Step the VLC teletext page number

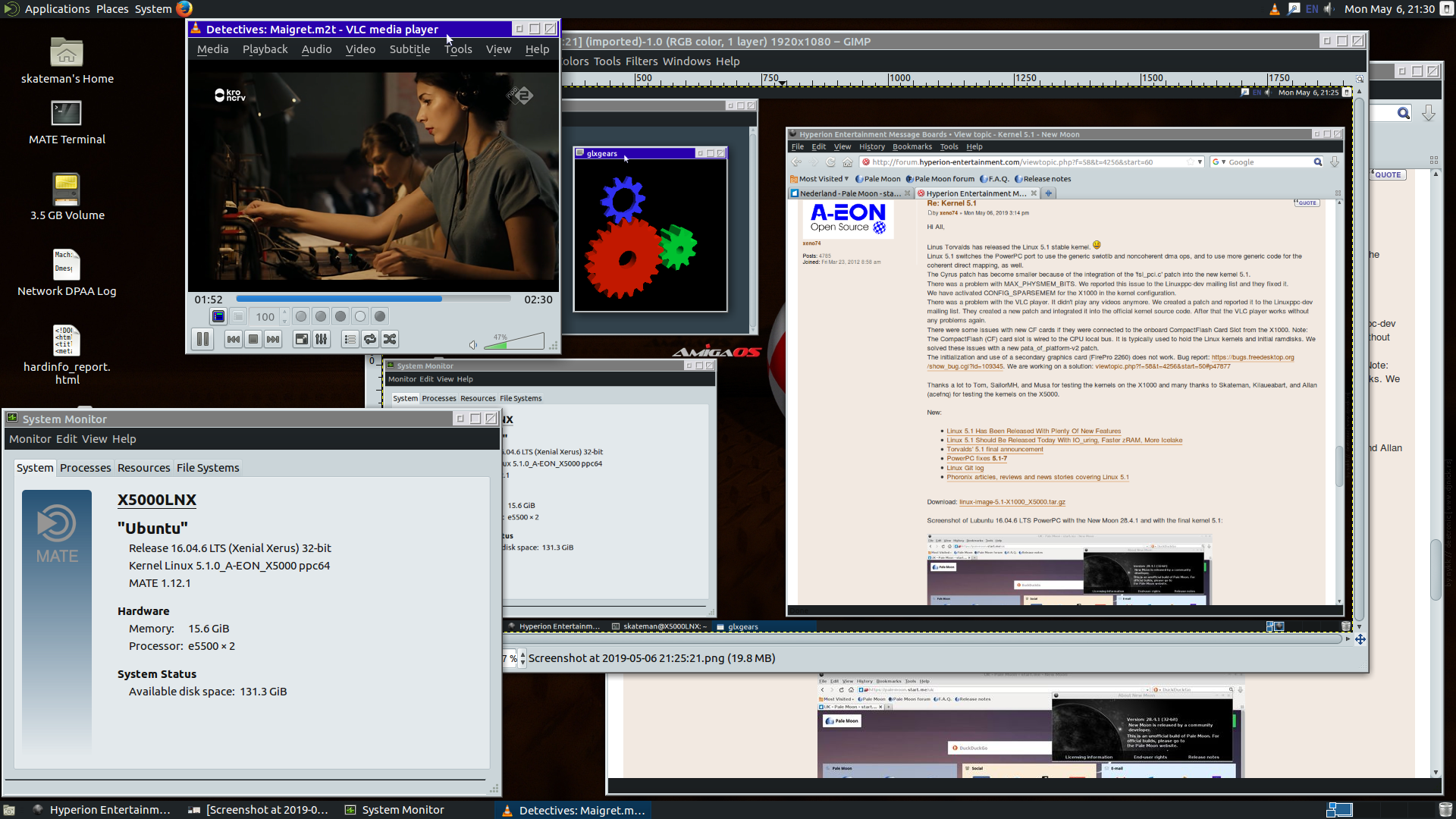point(284,316)
